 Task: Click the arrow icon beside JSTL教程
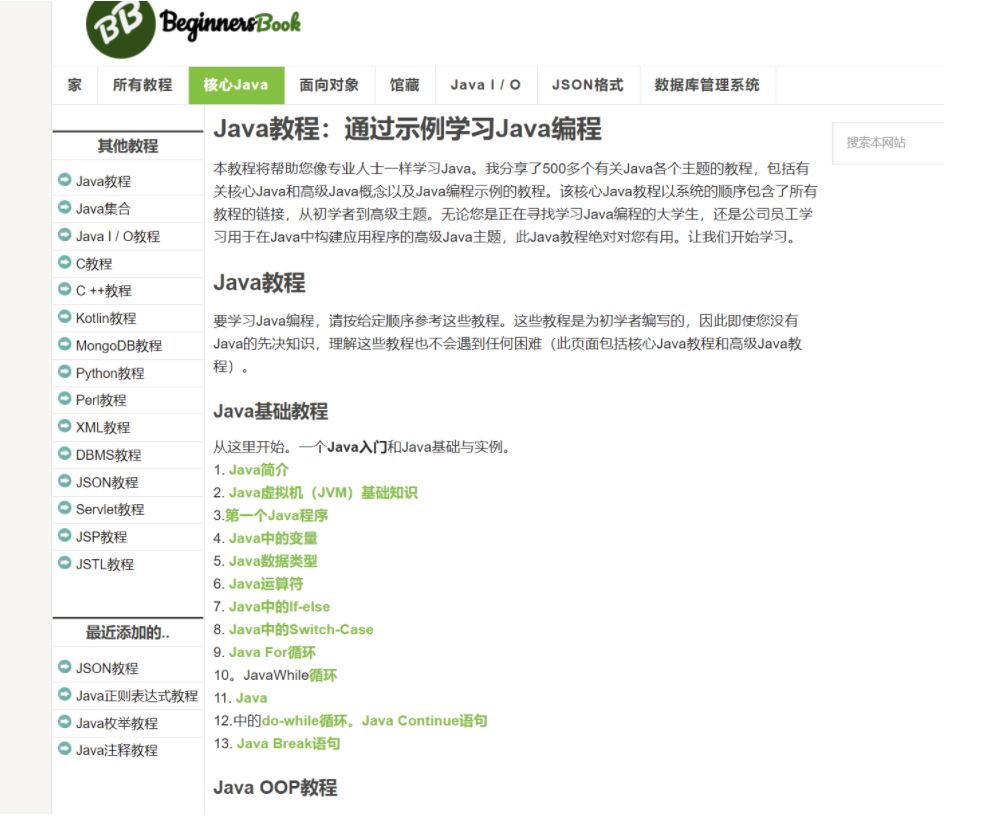tap(65, 563)
